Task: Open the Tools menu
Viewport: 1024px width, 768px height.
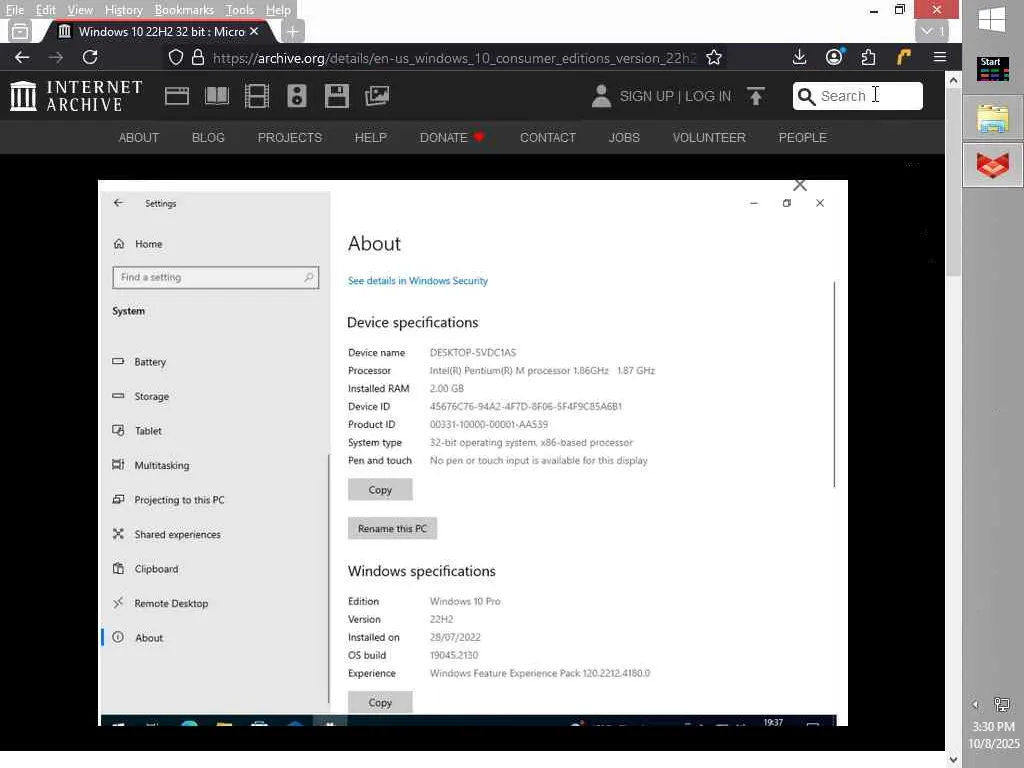Action: coord(240,10)
